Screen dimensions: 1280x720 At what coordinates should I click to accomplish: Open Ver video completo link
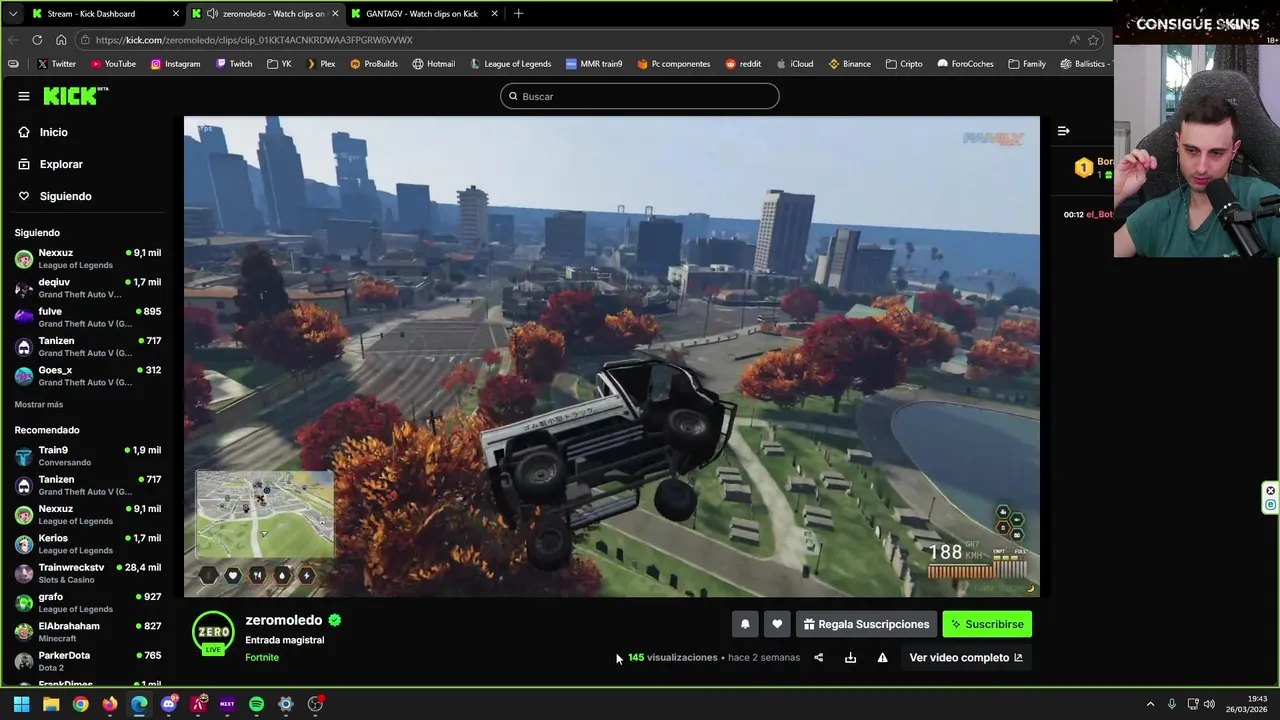point(966,657)
